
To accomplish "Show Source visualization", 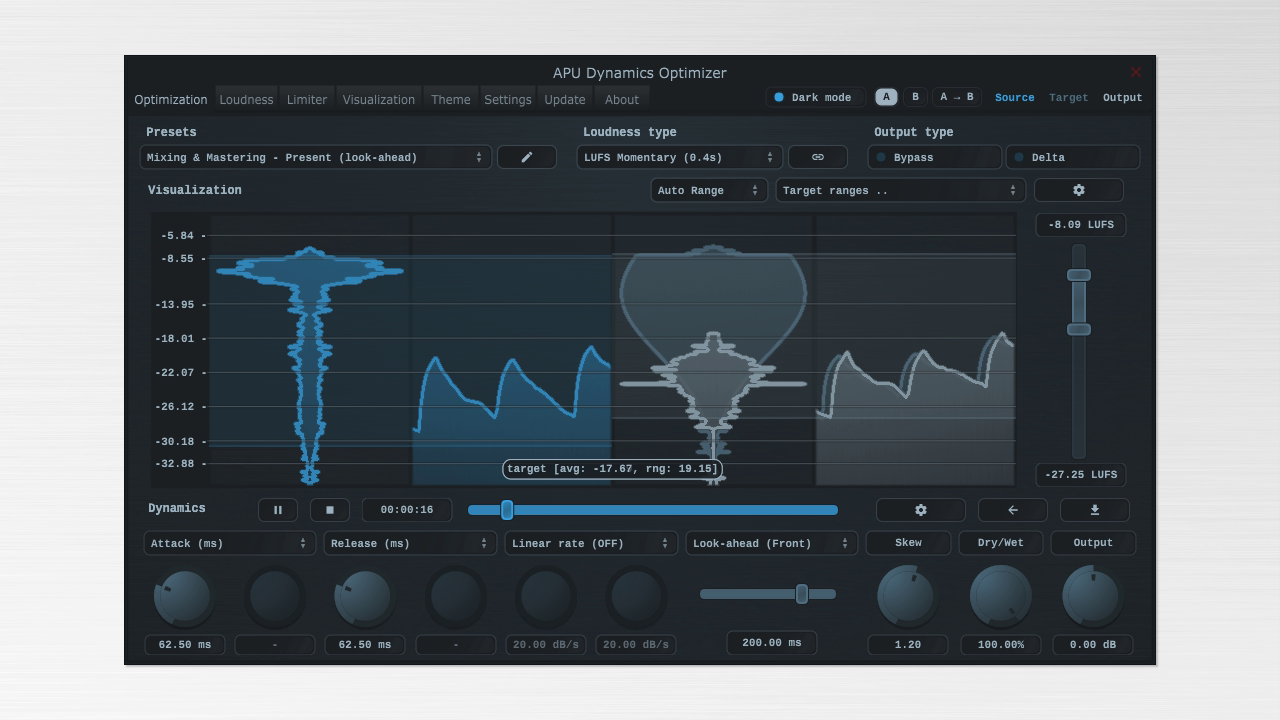I will tap(1014, 98).
